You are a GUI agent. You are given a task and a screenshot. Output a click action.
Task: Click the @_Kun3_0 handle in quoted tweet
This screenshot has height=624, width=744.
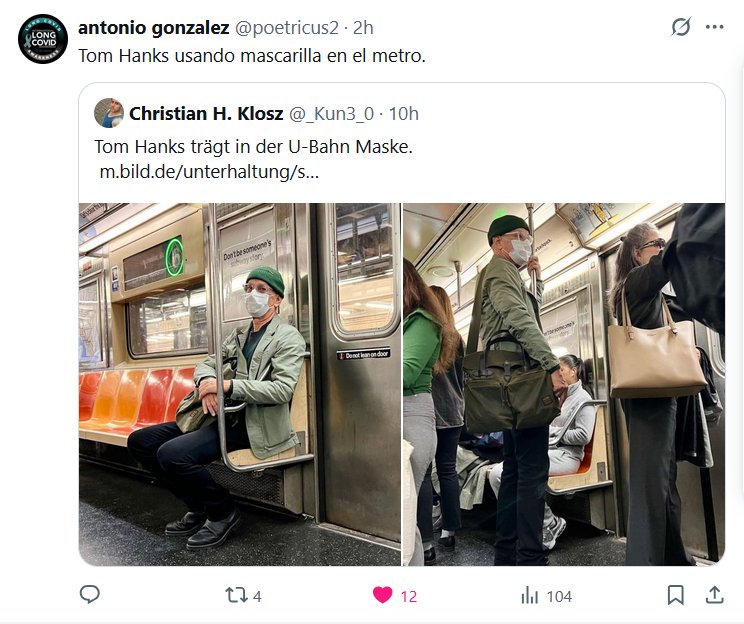(x=332, y=113)
